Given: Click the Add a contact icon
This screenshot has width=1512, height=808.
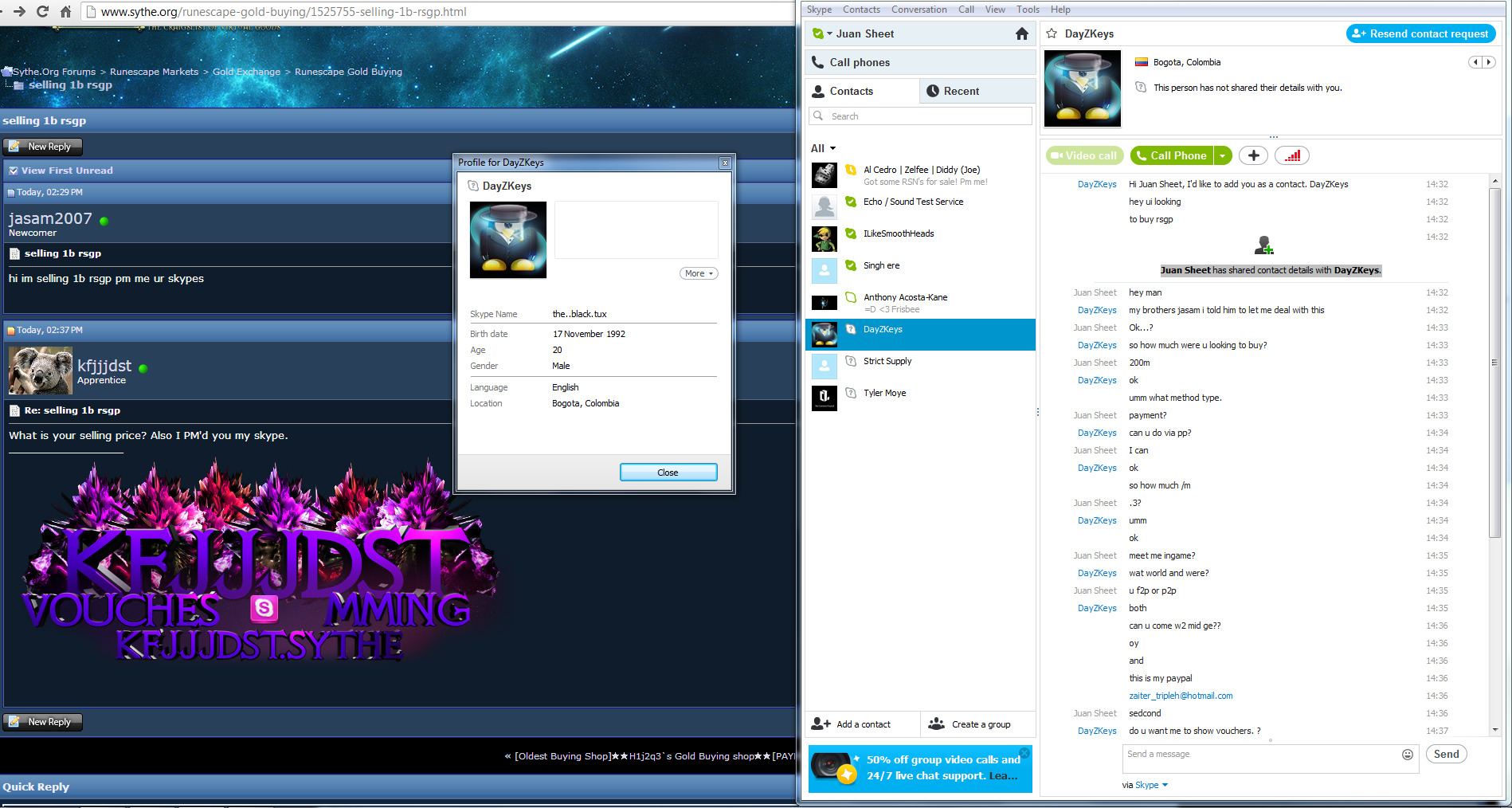Looking at the screenshot, I should click(821, 724).
